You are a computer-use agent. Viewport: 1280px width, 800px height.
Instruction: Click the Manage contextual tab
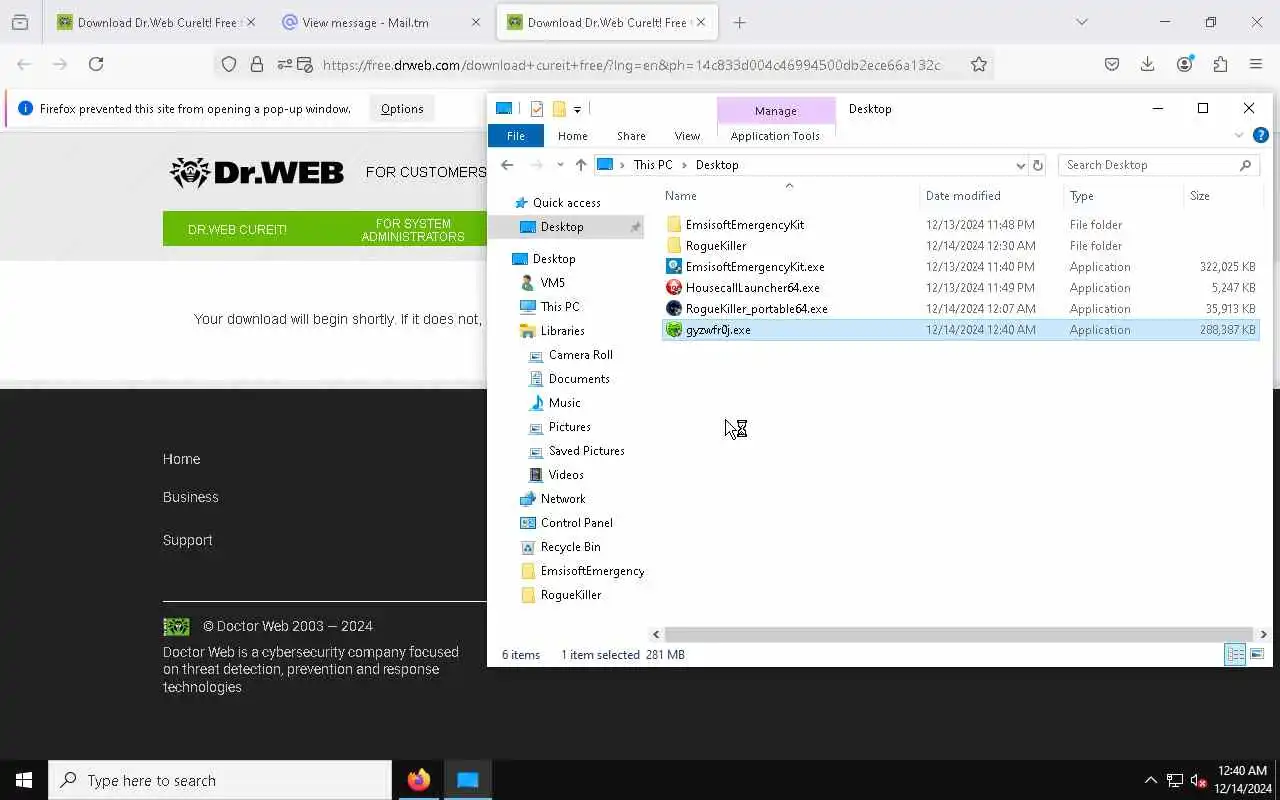tap(776, 111)
